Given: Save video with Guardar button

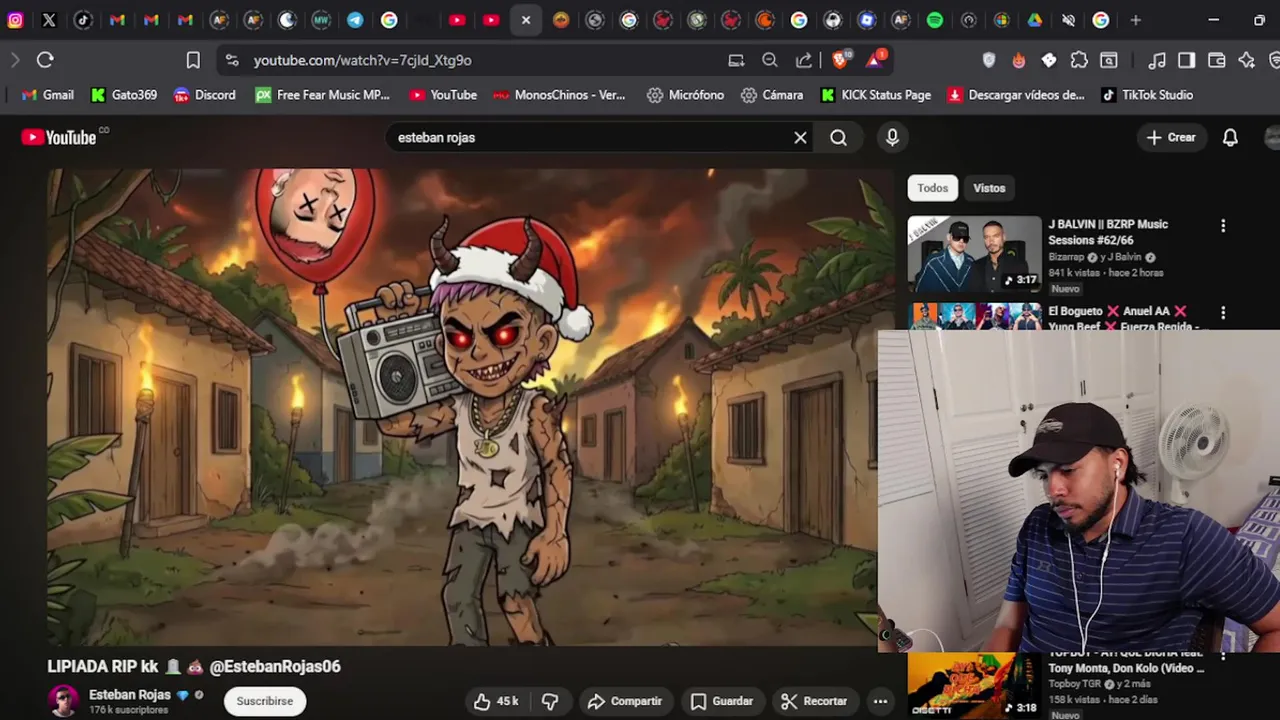Looking at the screenshot, I should coord(721,701).
